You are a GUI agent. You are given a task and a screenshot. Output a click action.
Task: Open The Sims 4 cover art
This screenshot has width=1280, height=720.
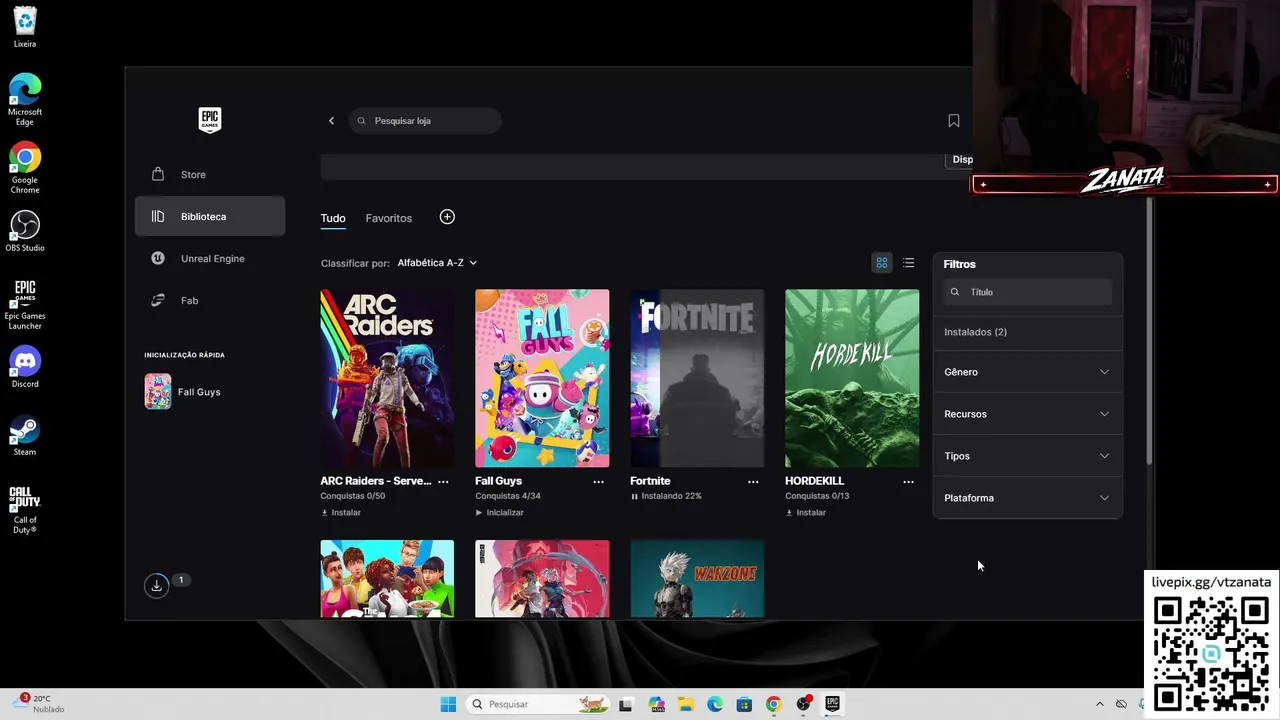(387, 579)
